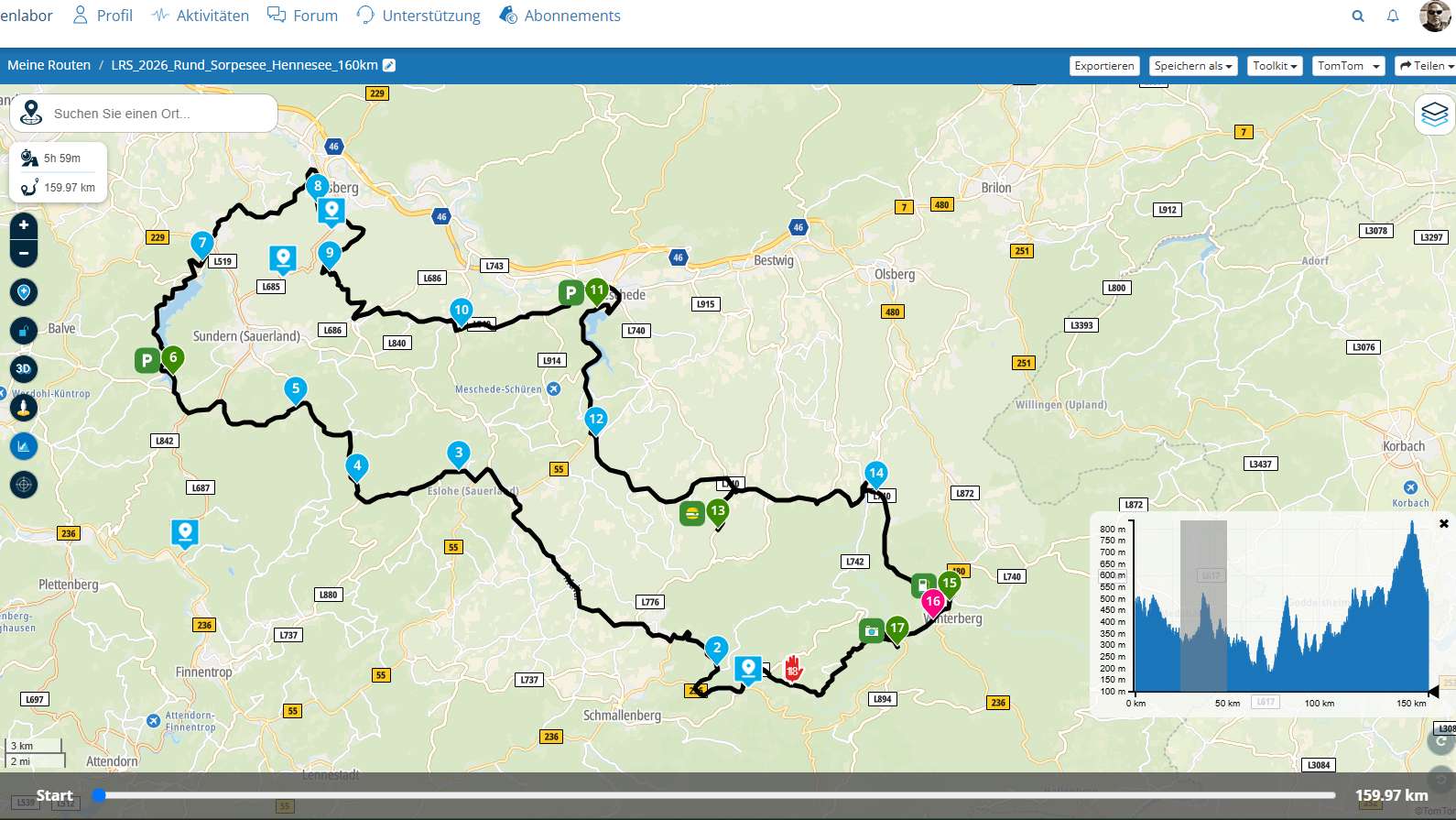Center map with the crosshair locate button
Image resolution: width=1456 pixels, height=820 pixels.
(x=24, y=485)
